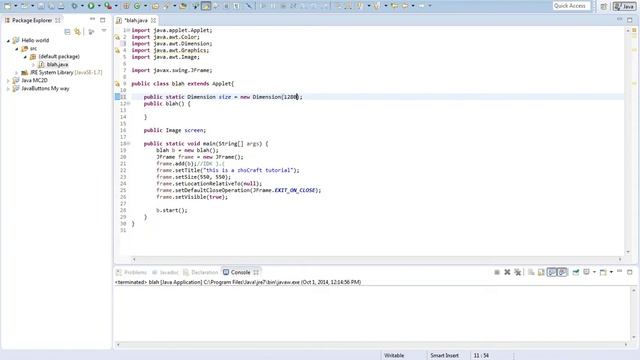Expand JRE System Library node
The image size is (640, 360).
[x=17, y=73]
